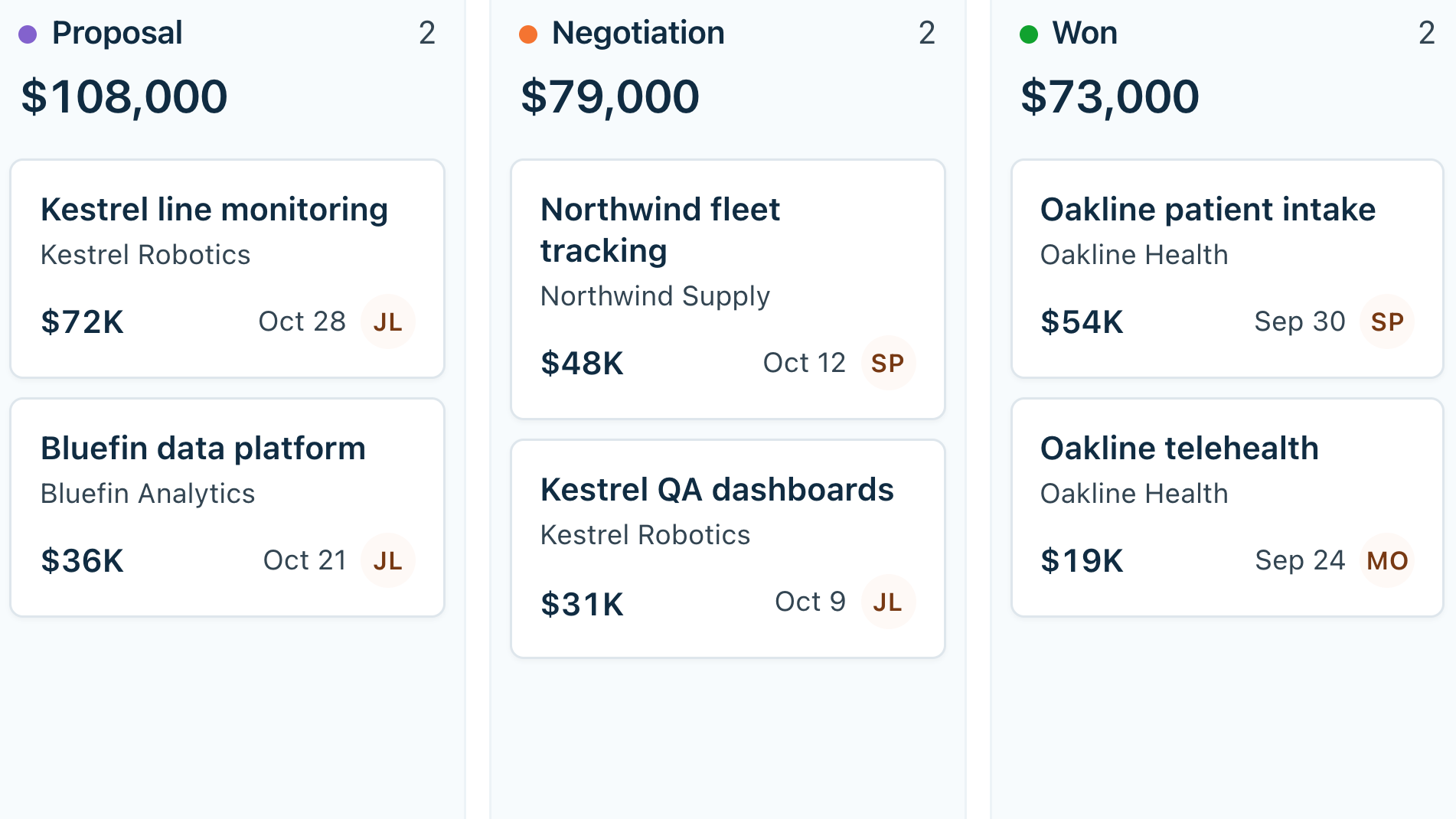Click the MO avatar on Oakline telehealth
Image resolution: width=1456 pixels, height=819 pixels.
point(1387,560)
